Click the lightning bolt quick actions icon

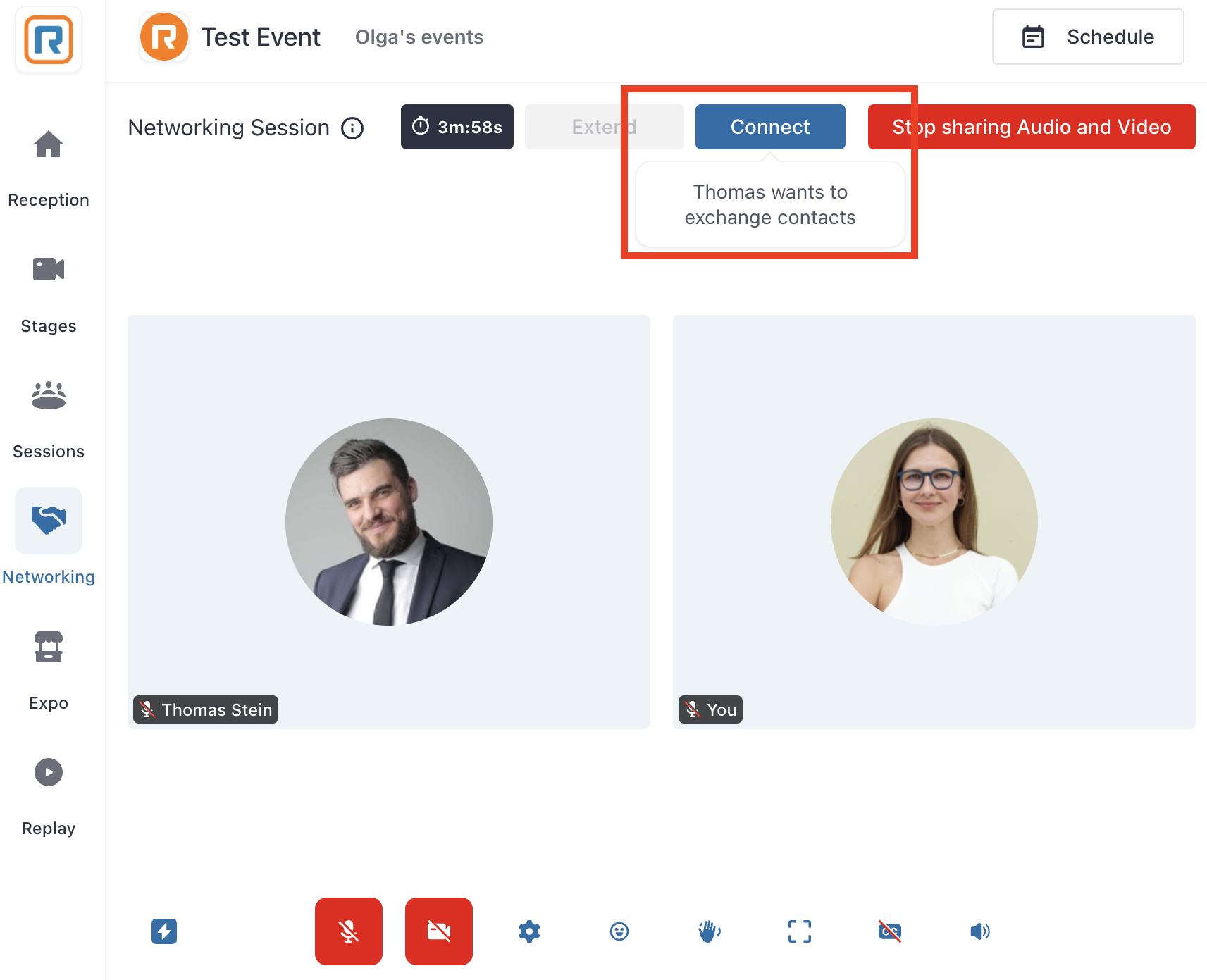tap(164, 931)
